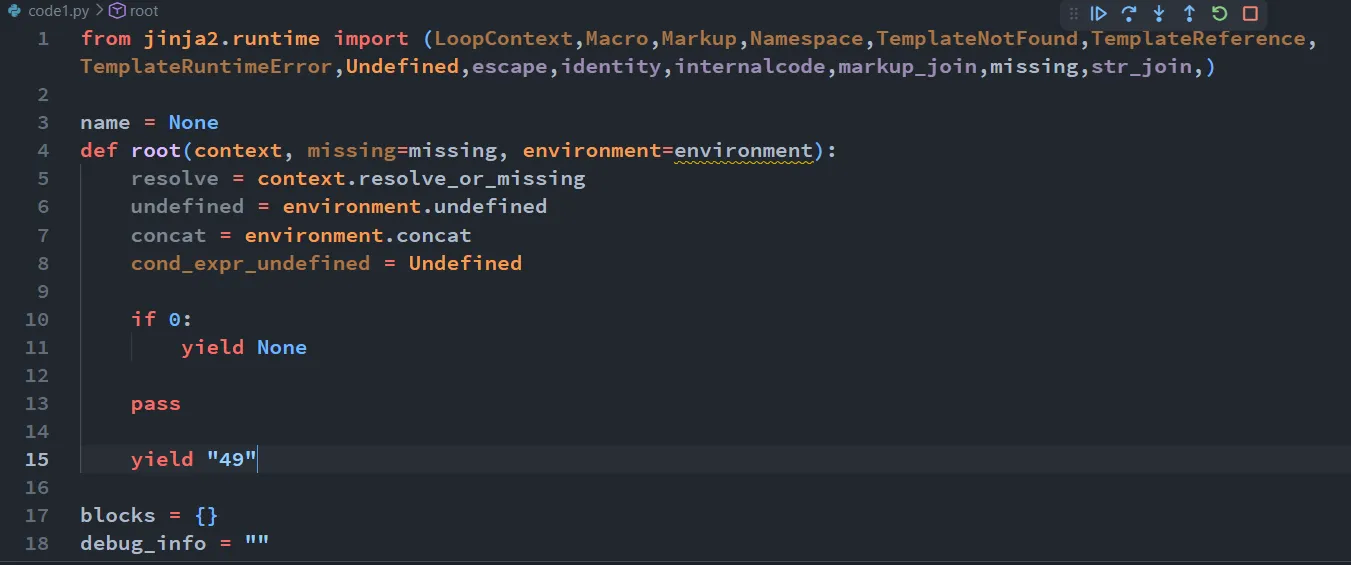Screen dimensions: 1351x565
Task: Click the "49" string literal
Action: coord(232,459)
